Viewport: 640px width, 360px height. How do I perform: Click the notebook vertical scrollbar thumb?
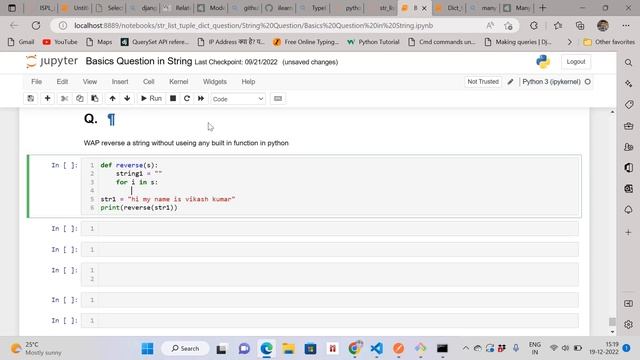tap(612, 322)
